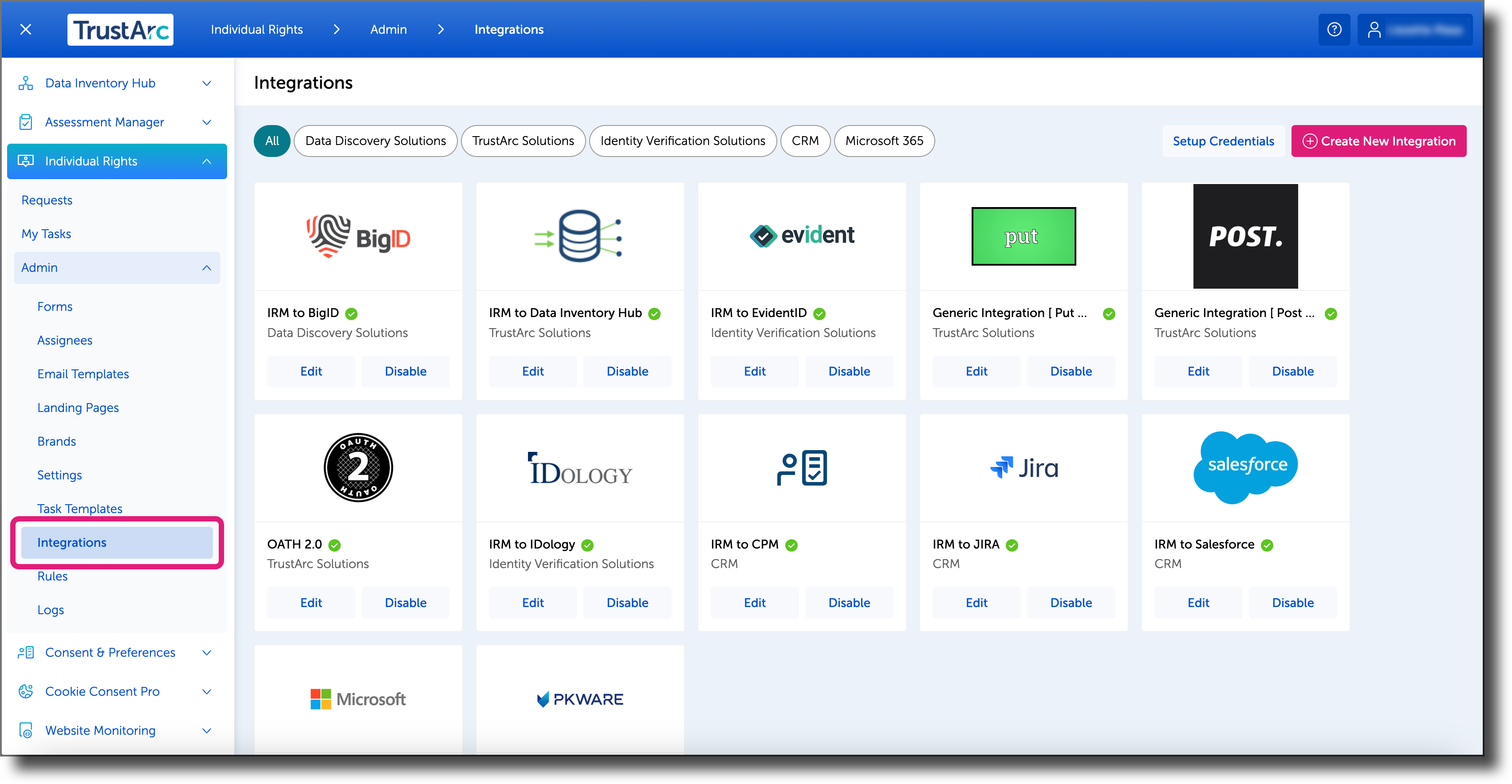Open Email Templates under Admin
The width and height of the screenshot is (1512, 784).
click(83, 374)
